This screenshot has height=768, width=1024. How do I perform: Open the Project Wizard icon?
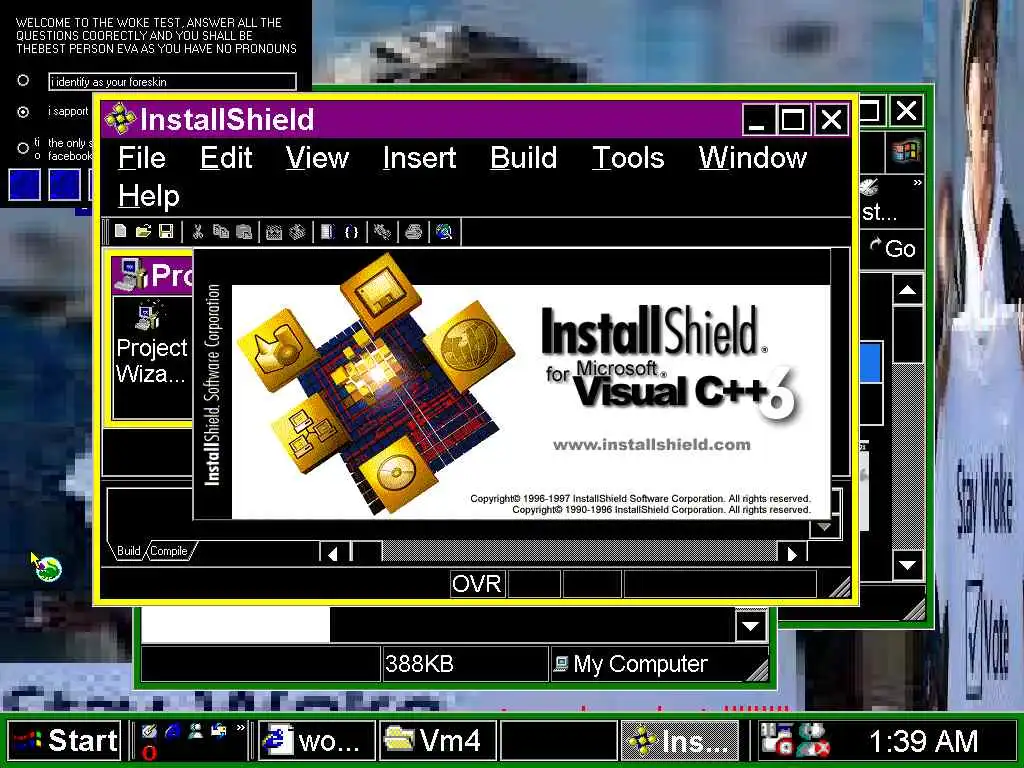coord(152,344)
